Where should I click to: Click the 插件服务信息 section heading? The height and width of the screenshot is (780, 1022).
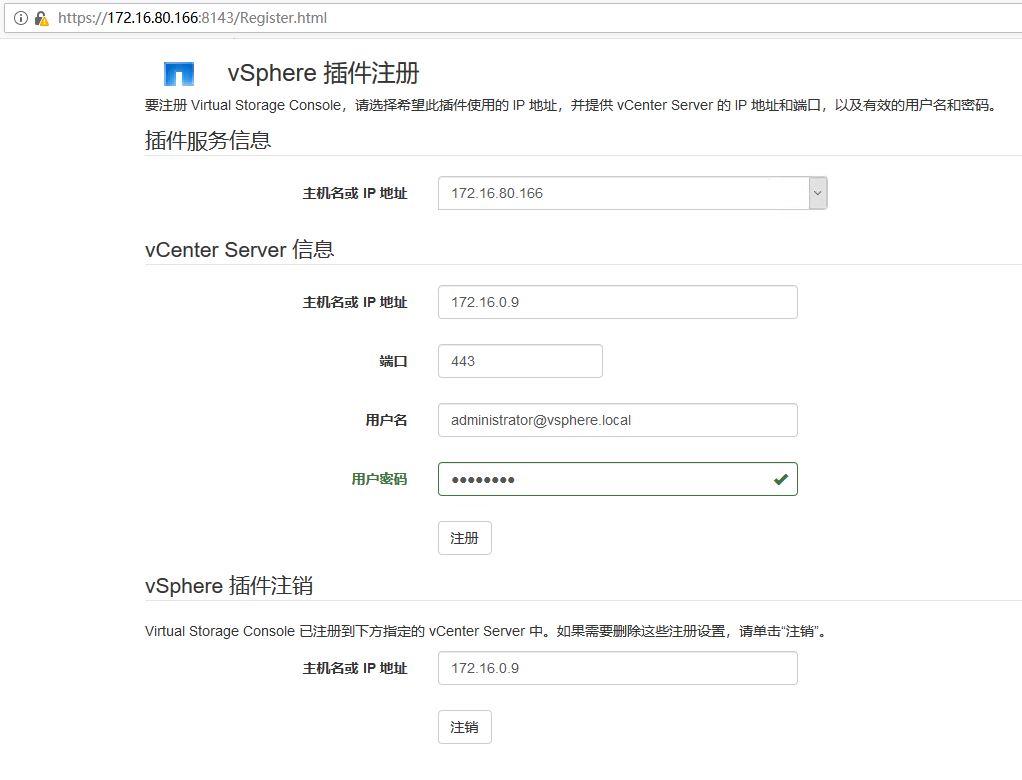click(208, 141)
